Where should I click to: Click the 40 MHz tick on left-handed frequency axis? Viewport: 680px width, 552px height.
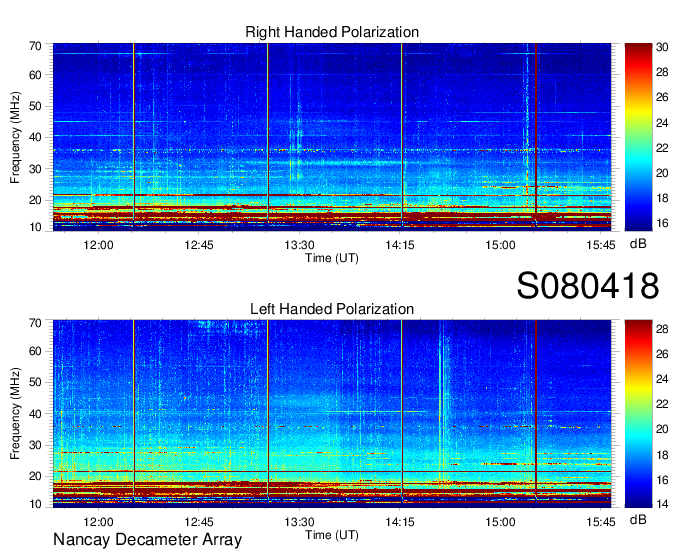pyautogui.click(x=35, y=414)
